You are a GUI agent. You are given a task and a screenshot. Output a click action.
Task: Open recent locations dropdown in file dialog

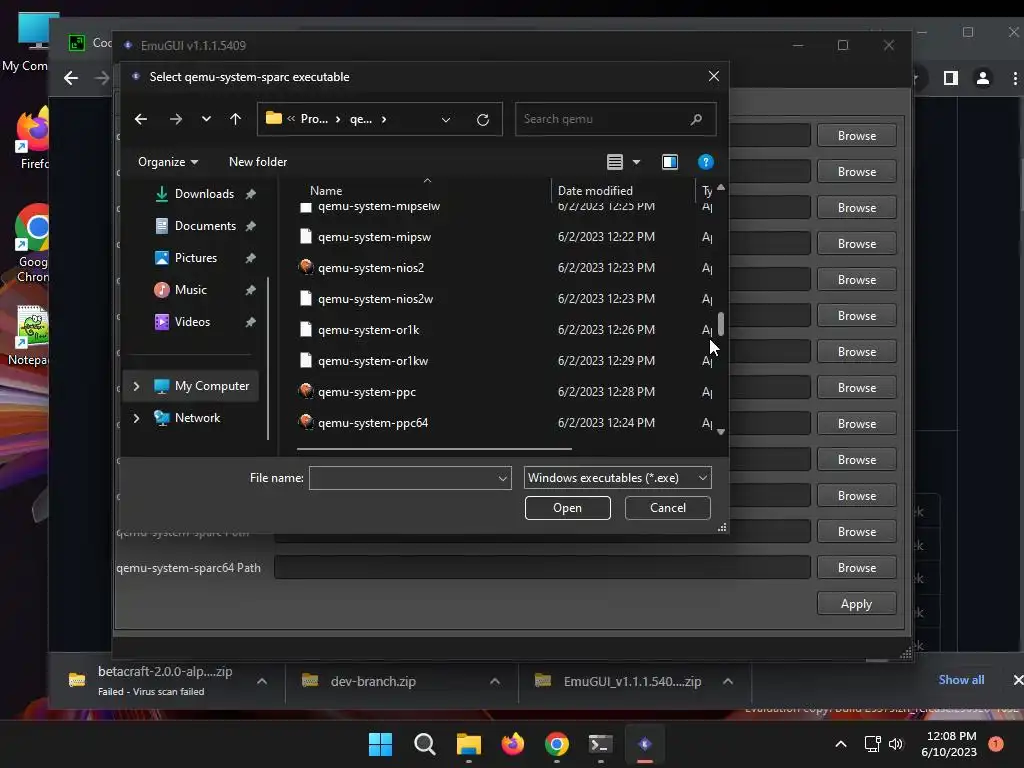pyautogui.click(x=206, y=119)
